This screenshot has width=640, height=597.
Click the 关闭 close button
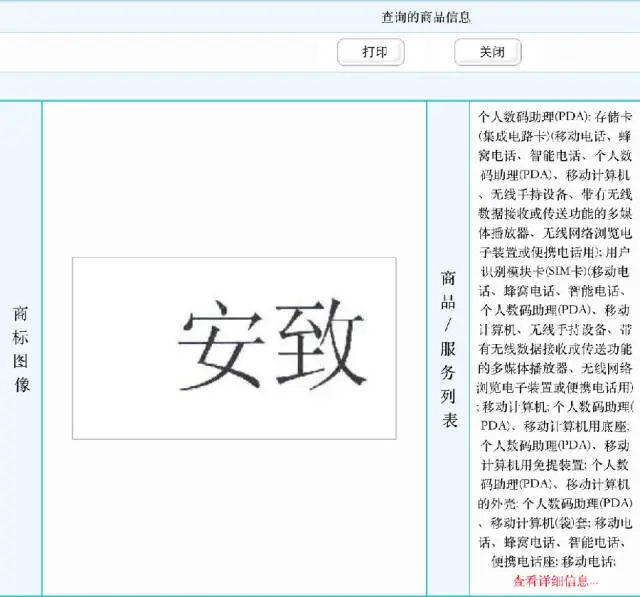pyautogui.click(x=488, y=52)
